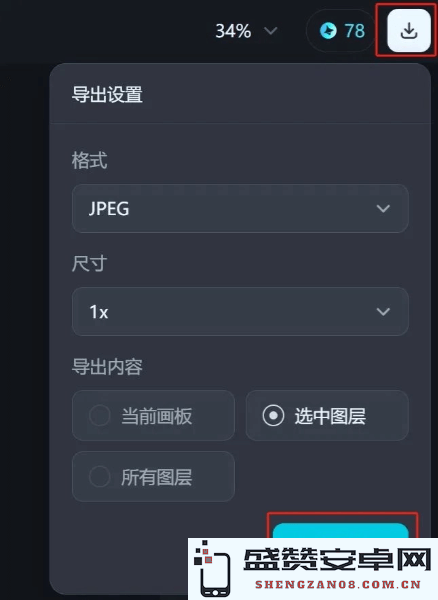This screenshot has height=600, width=438.
Task: Click the cyan export confirm button
Action: pos(340,530)
